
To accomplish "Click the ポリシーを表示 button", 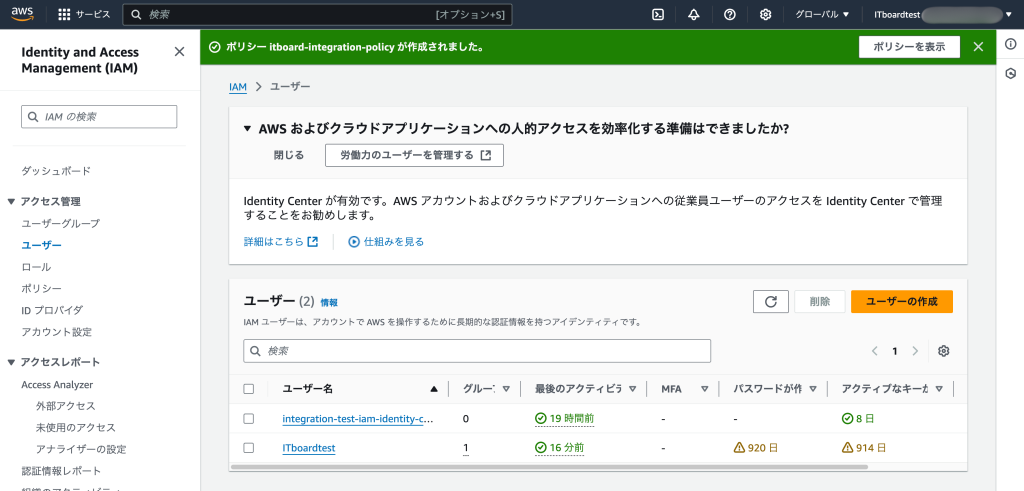I will (909, 47).
